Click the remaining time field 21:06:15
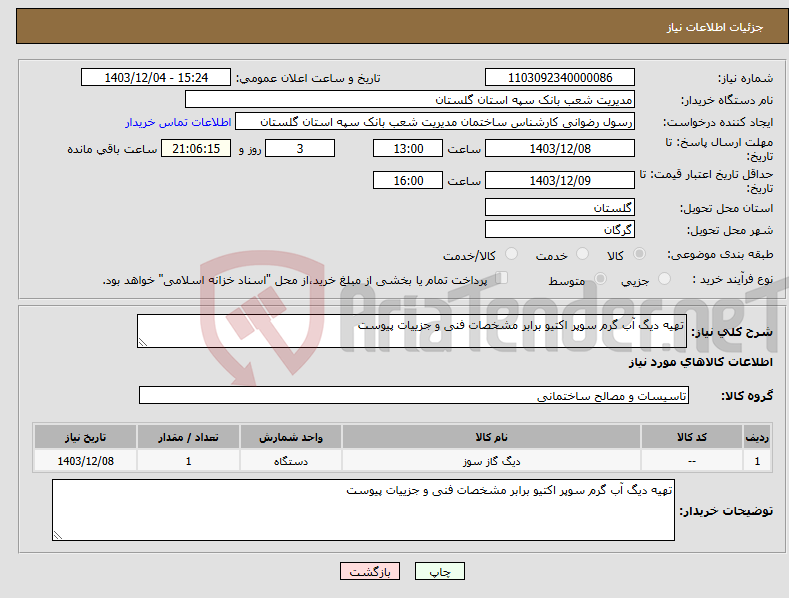This screenshot has width=789, height=598. [x=196, y=148]
